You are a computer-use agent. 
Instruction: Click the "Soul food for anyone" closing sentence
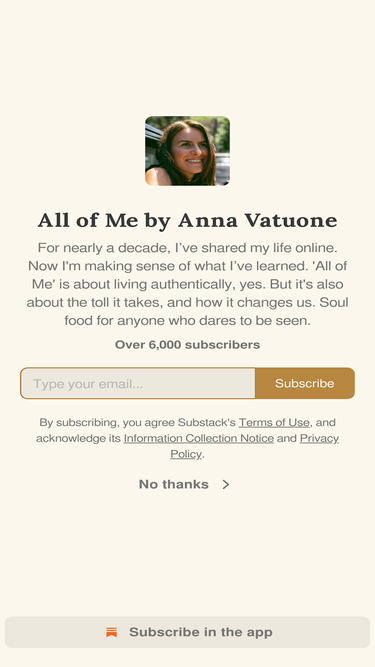click(x=188, y=311)
